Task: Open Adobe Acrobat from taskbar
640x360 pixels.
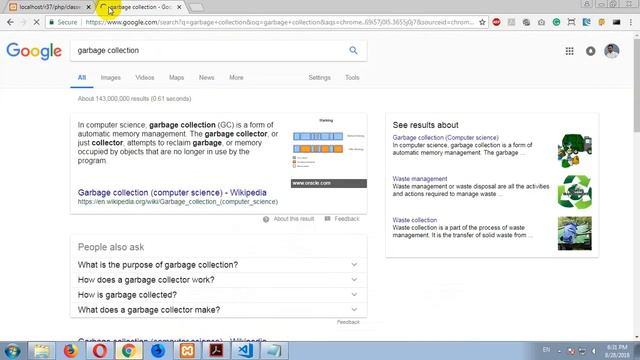Action: click(216, 351)
